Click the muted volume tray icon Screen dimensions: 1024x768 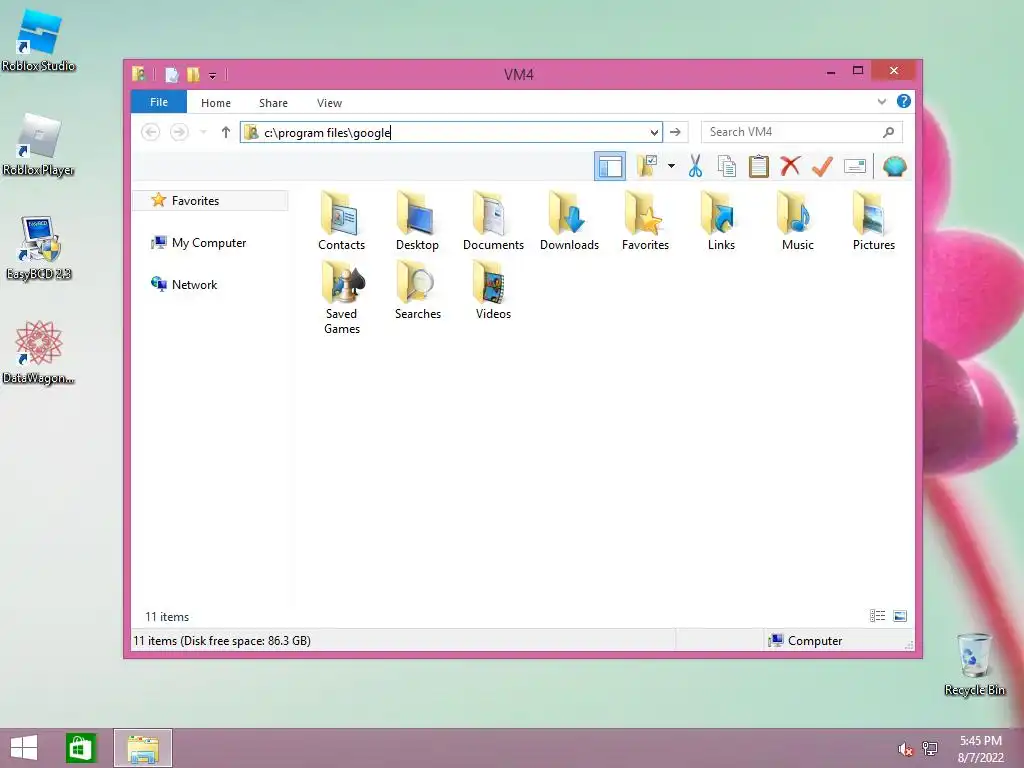click(x=905, y=749)
